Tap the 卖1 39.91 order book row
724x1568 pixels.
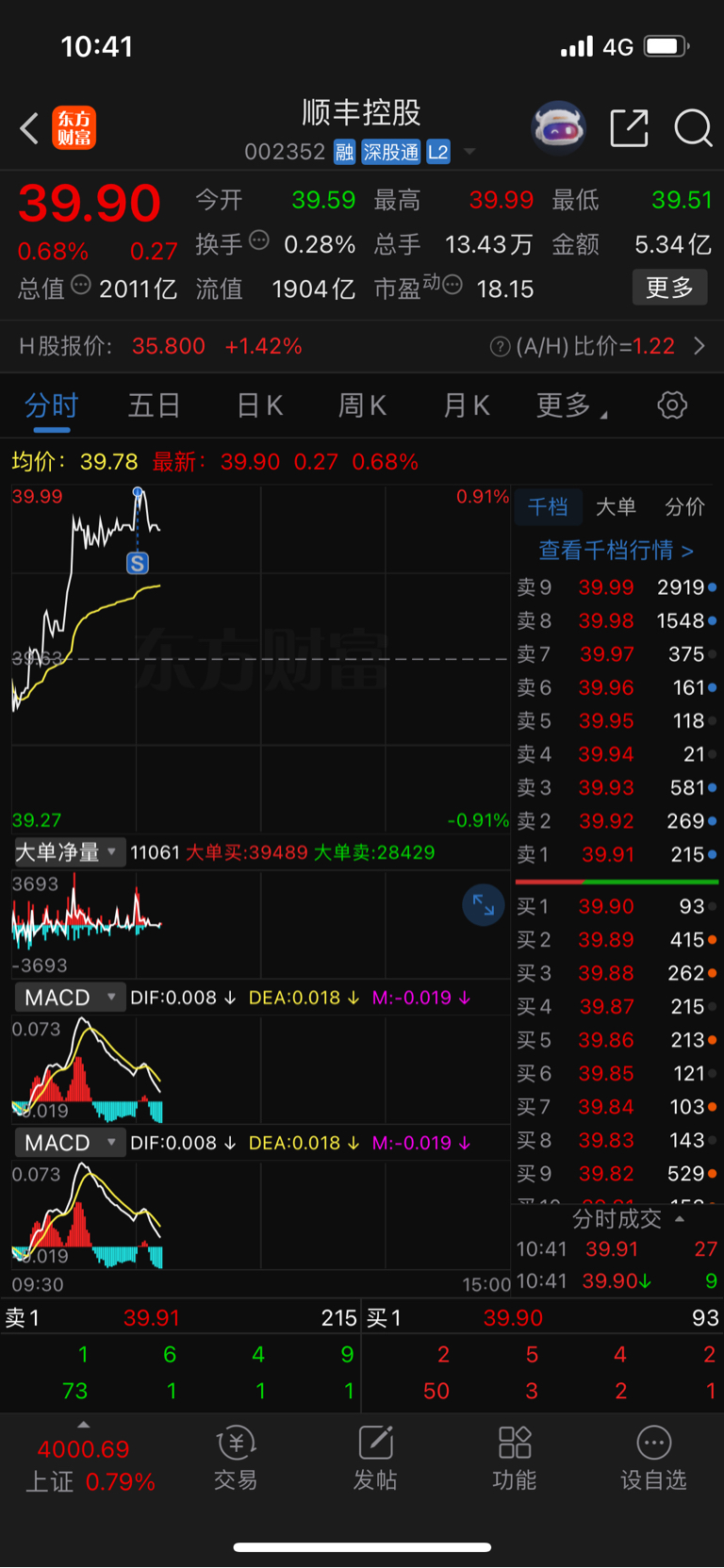[617, 854]
